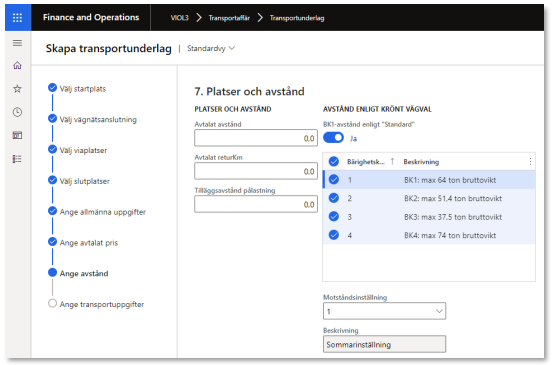Screen dimensions: 553x365
Task: Open grid options three-dot menu
Action: pos(530,162)
